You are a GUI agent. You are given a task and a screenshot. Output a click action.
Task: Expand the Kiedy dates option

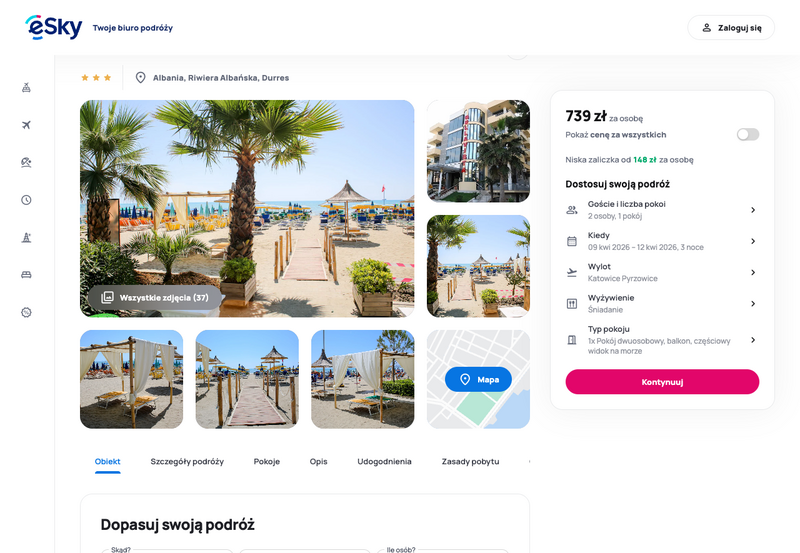(x=662, y=241)
